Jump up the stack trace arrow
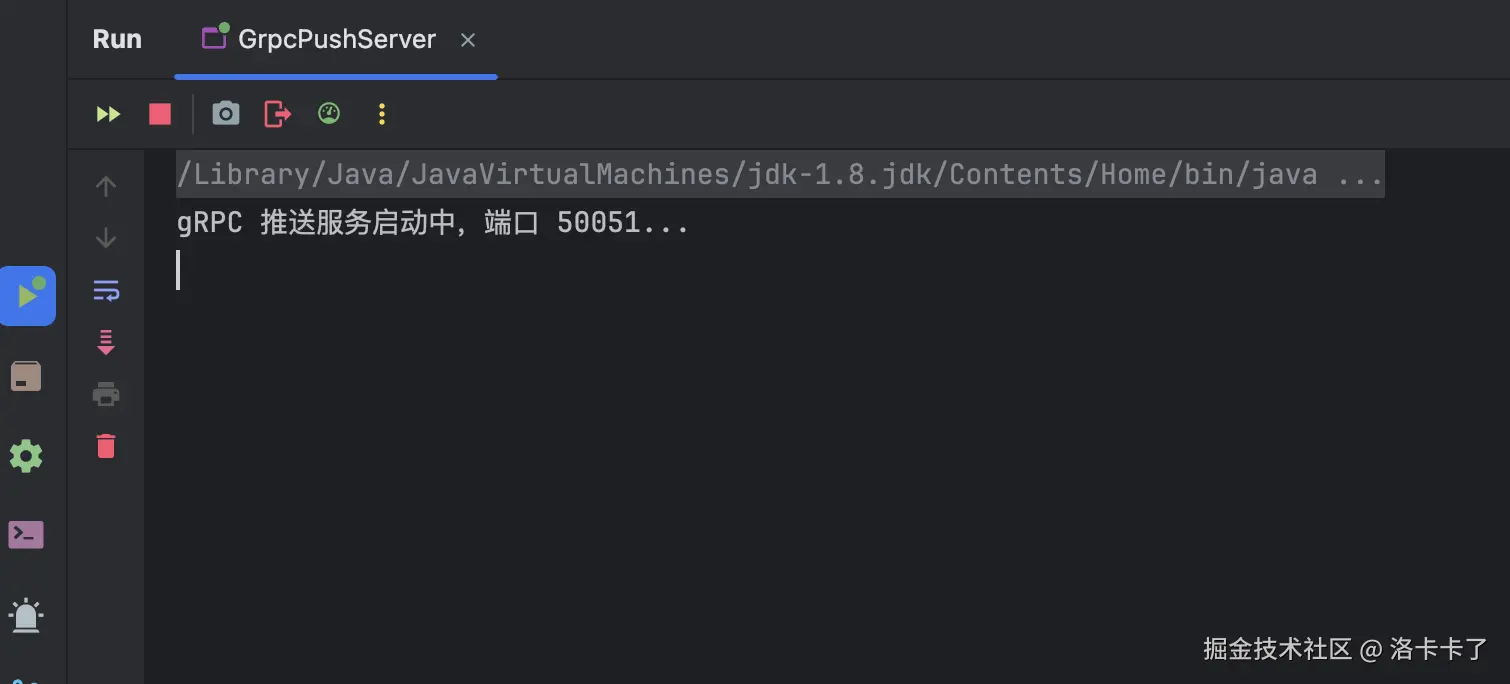Viewport: 1510px width, 684px height. pyautogui.click(x=106, y=186)
